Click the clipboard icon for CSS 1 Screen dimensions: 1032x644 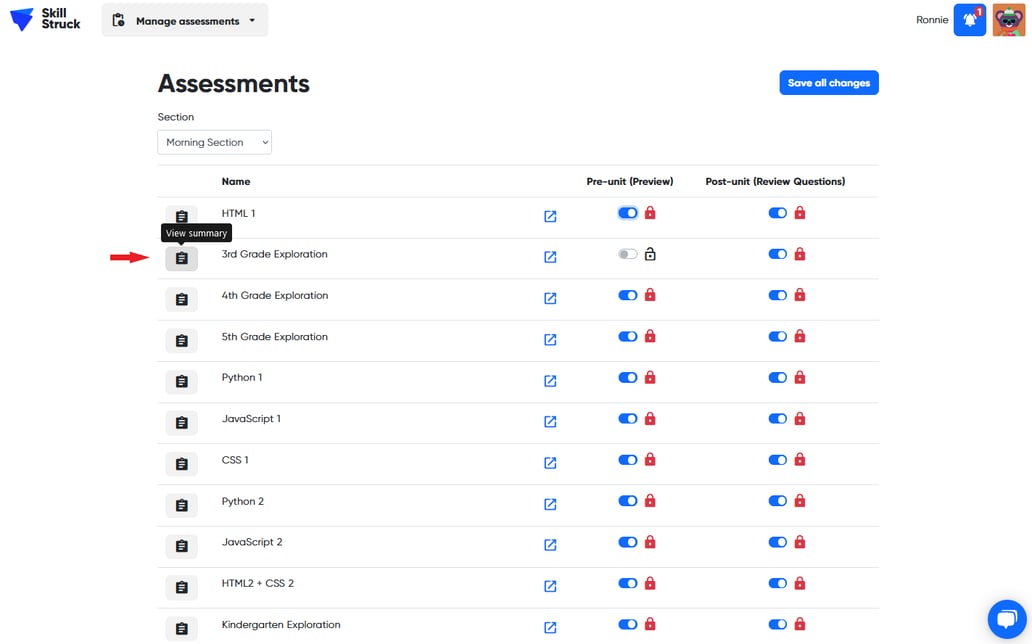pos(181,463)
